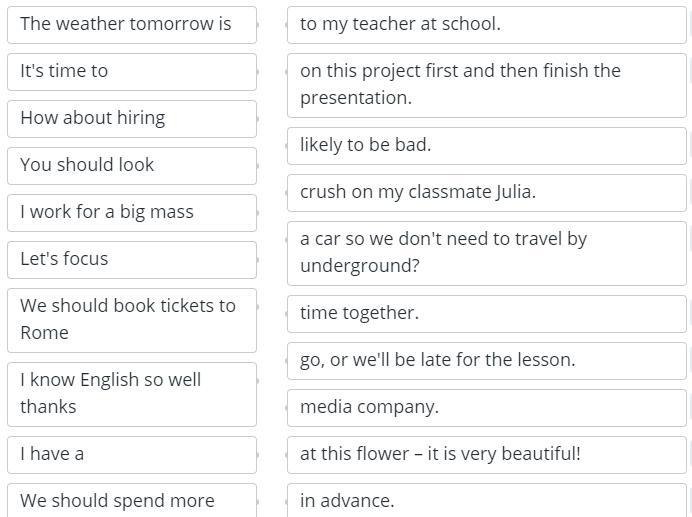Choose ending 'to my teacher at school.'
Image resolution: width=692 pixels, height=517 pixels.
[486, 24]
